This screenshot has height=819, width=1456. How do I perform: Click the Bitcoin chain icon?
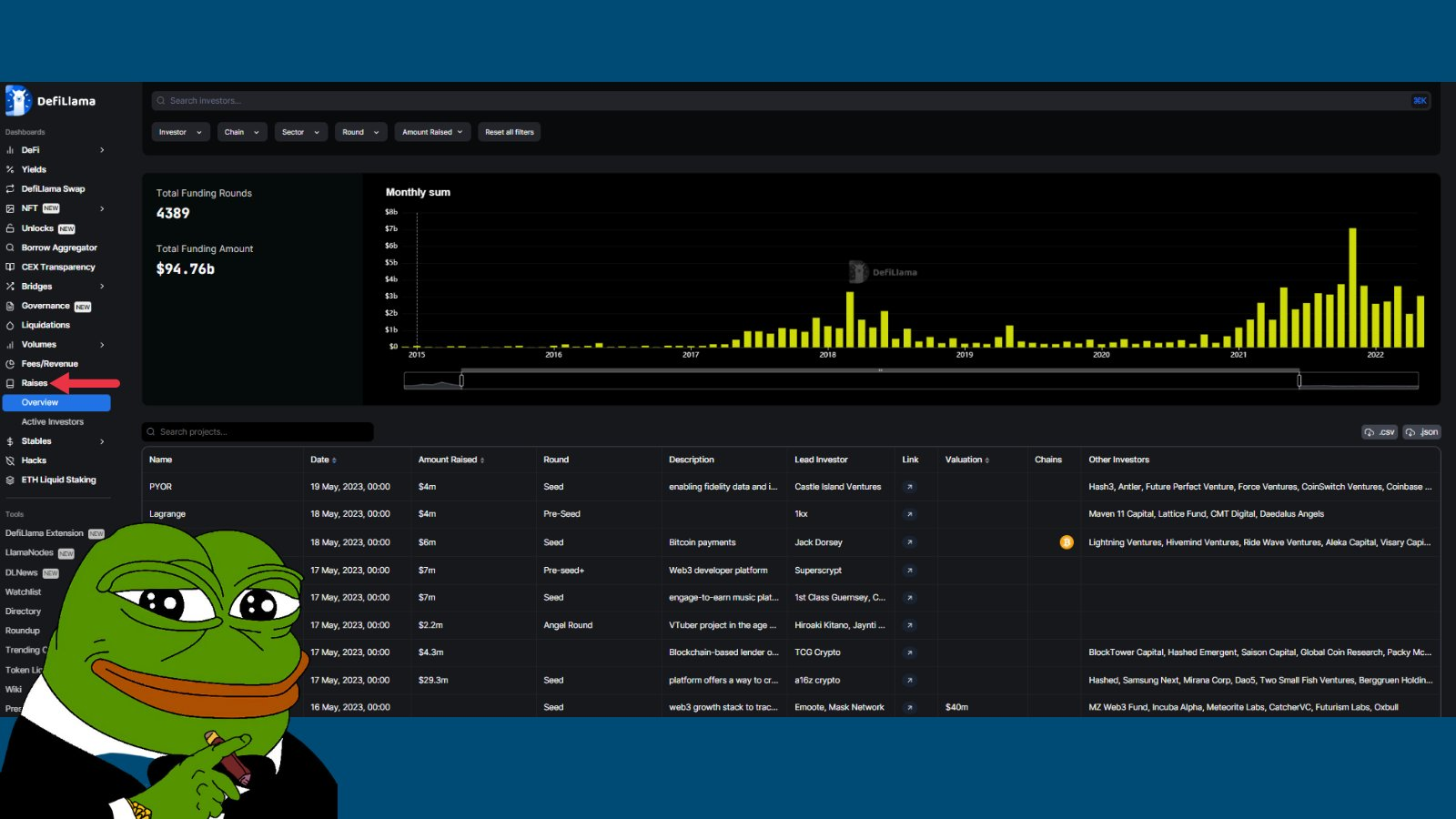tap(1067, 542)
